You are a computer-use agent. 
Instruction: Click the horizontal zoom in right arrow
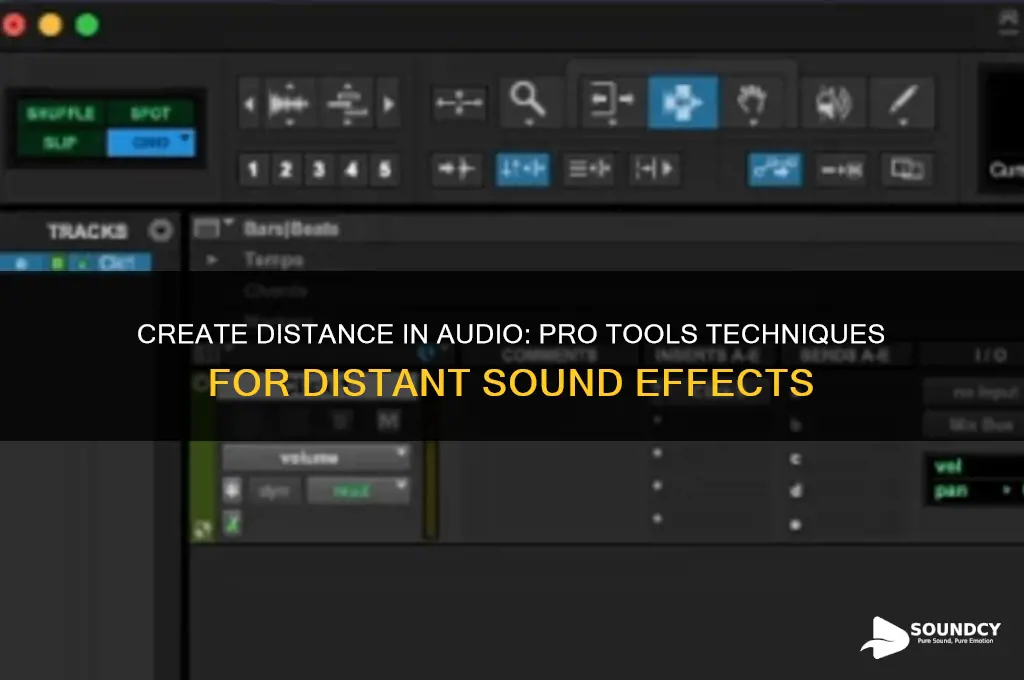click(389, 103)
